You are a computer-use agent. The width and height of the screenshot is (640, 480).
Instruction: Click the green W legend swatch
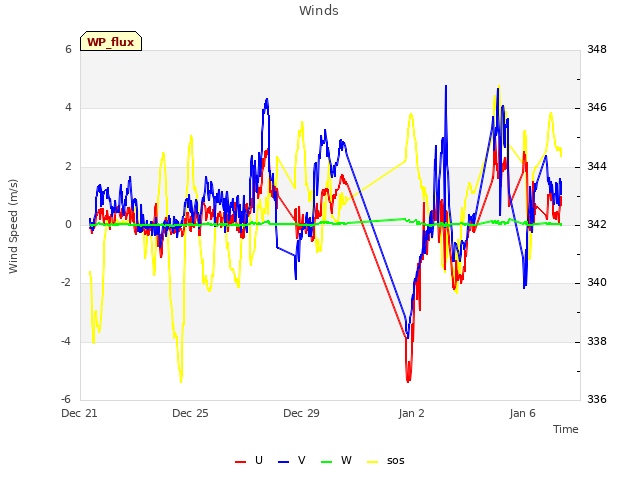point(327,462)
